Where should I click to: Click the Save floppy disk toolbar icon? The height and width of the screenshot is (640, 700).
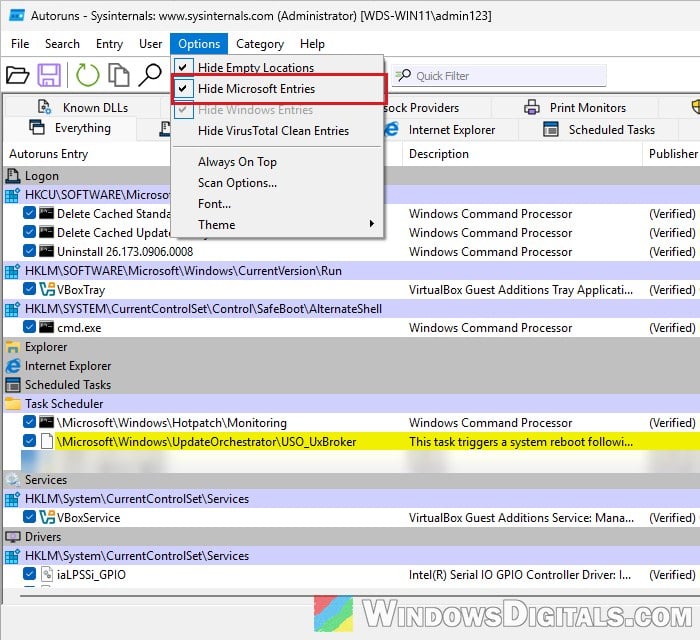pyautogui.click(x=49, y=75)
